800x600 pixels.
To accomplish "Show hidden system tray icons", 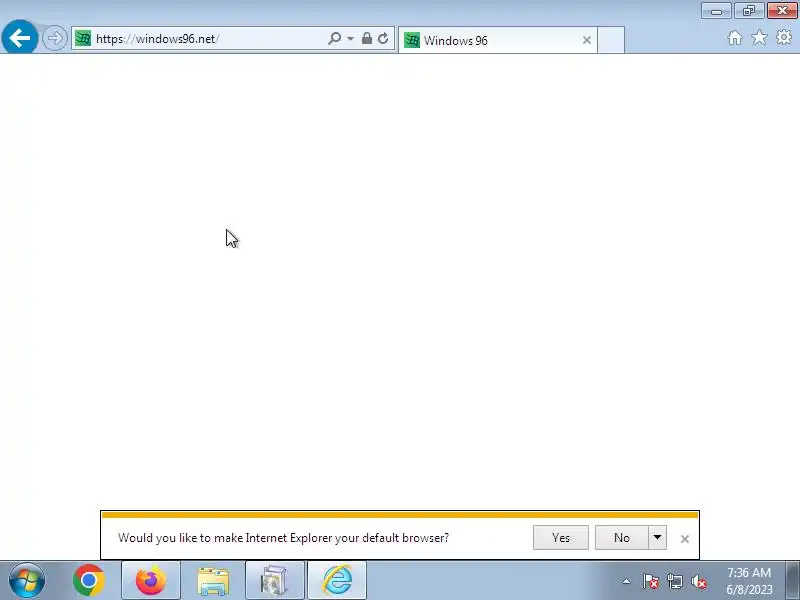I will click(627, 581).
